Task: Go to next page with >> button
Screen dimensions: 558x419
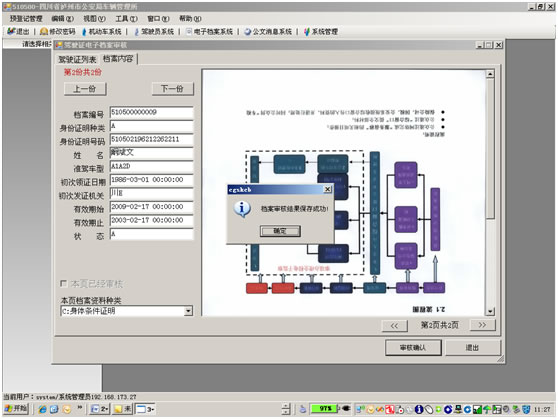Action: (482, 325)
